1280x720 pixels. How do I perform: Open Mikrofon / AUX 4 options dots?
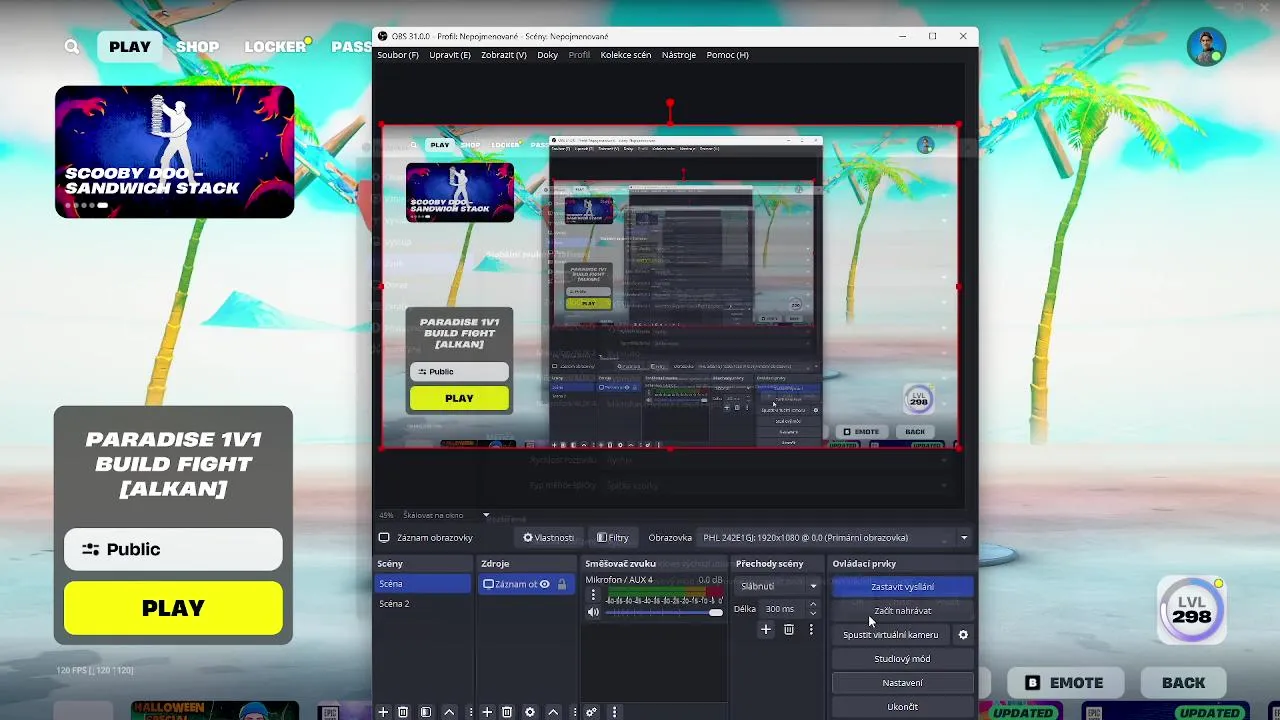pyautogui.click(x=592, y=595)
